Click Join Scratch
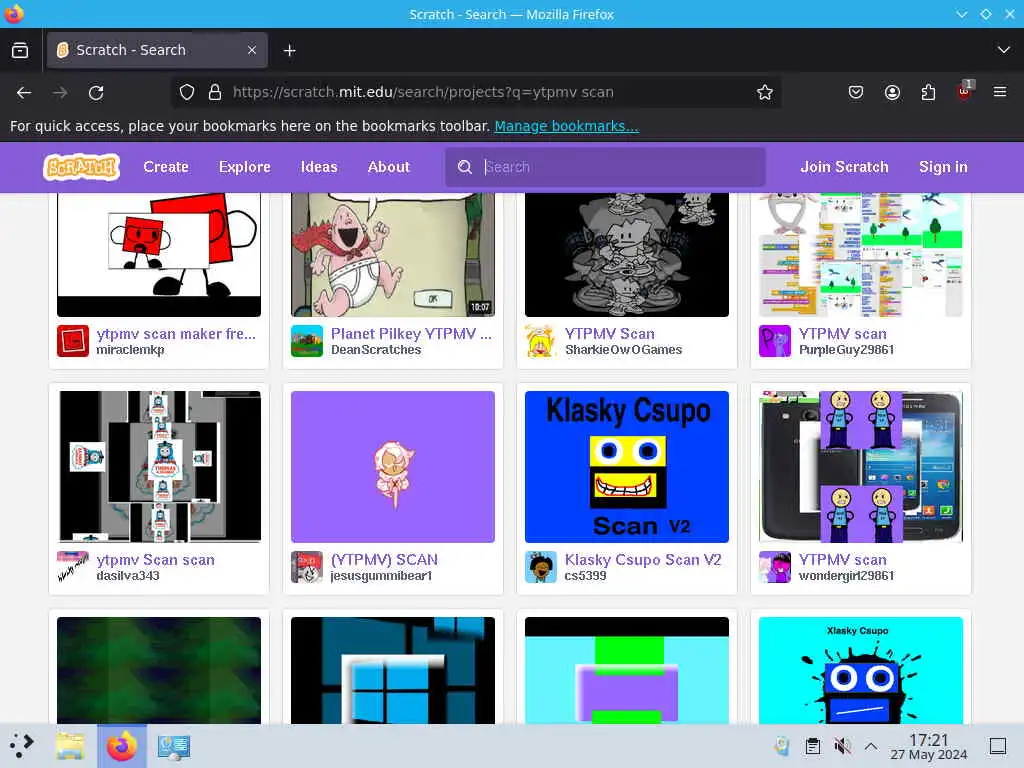This screenshot has height=768, width=1024. (844, 167)
